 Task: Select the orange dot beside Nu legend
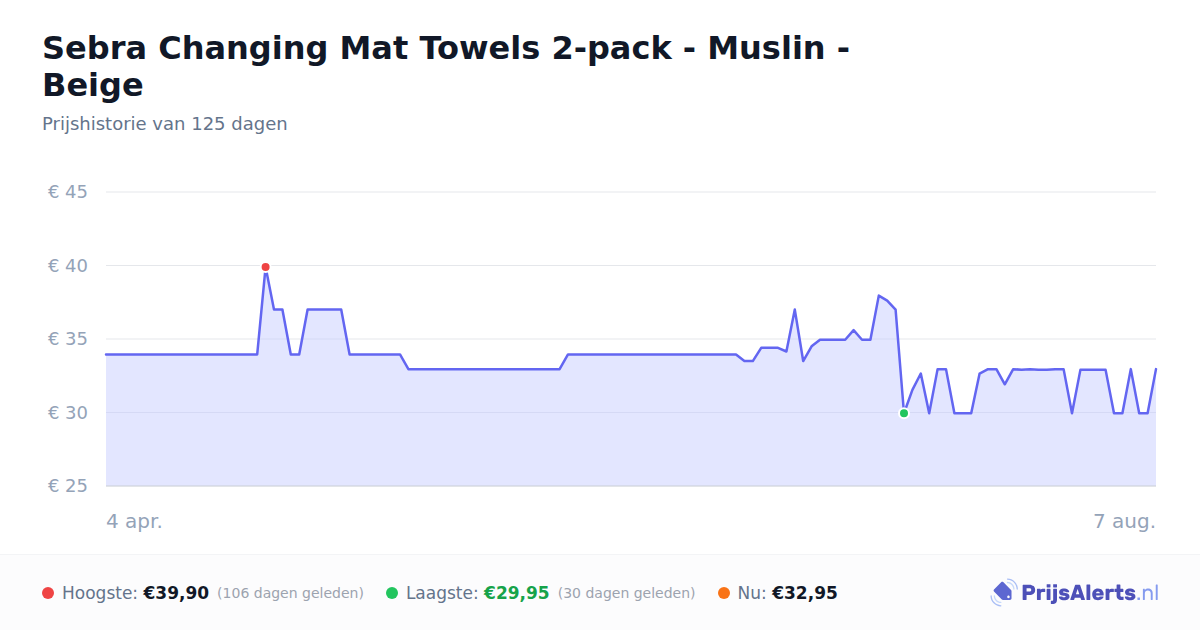coord(724,593)
